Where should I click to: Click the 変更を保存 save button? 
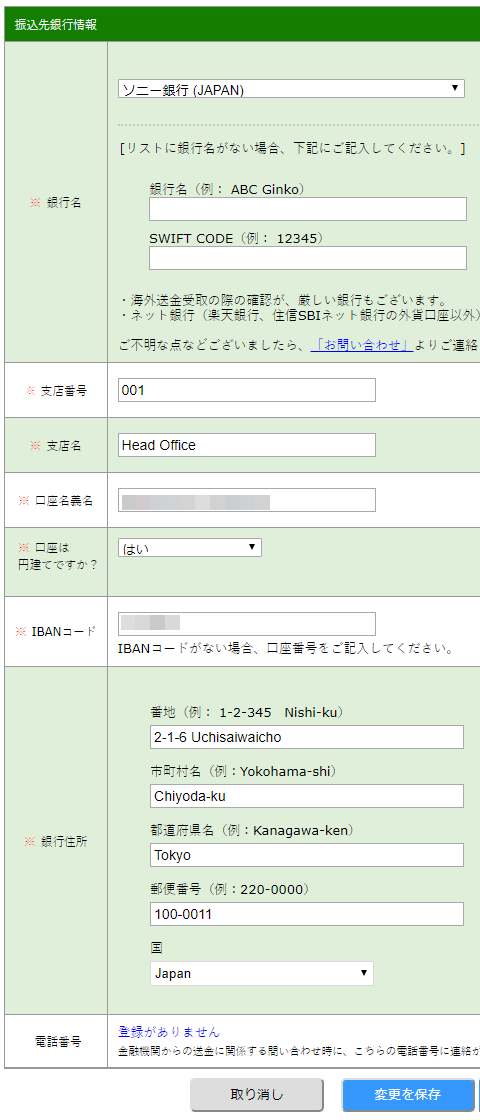click(x=409, y=1094)
